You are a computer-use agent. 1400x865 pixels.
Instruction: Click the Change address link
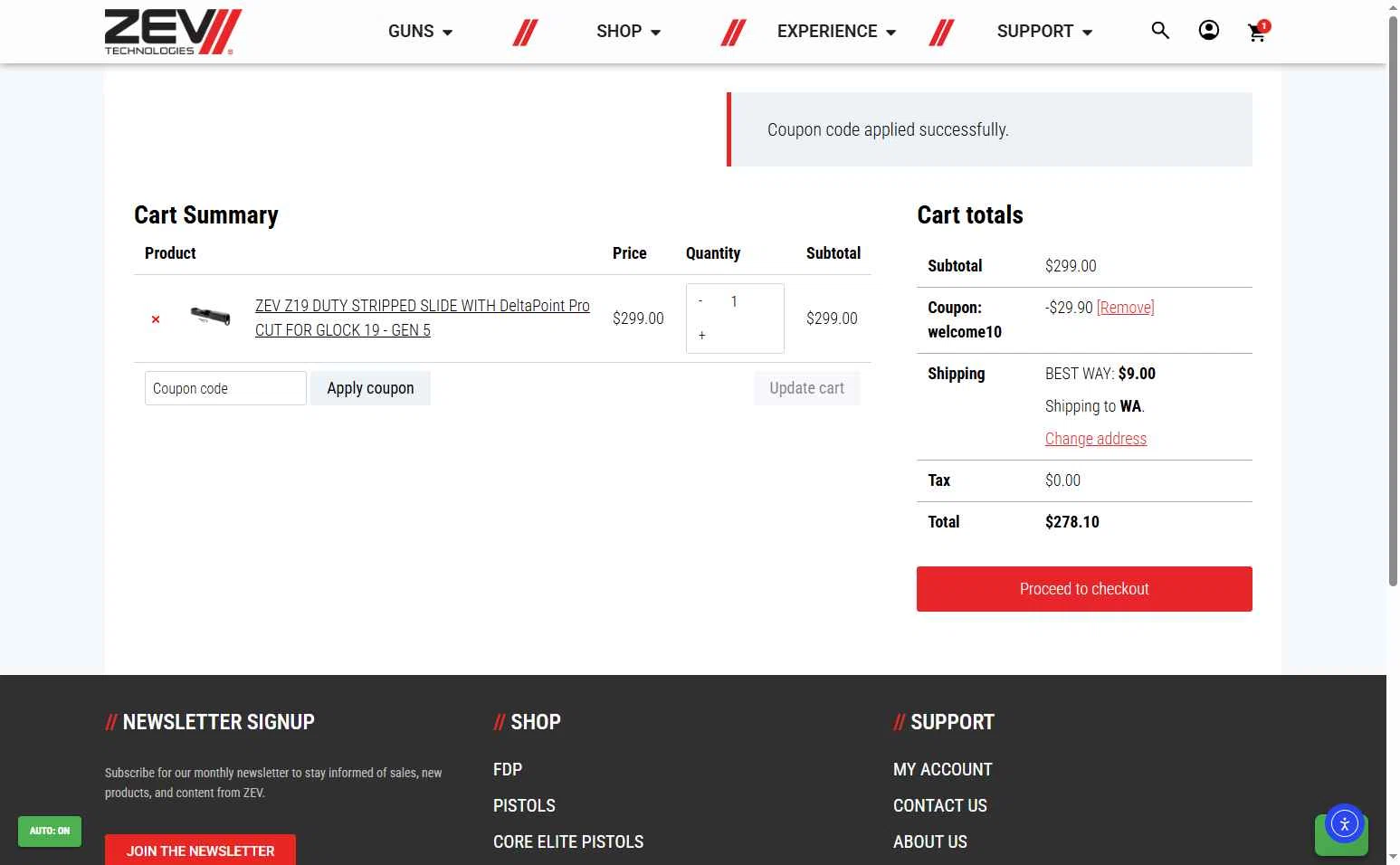tap(1096, 439)
